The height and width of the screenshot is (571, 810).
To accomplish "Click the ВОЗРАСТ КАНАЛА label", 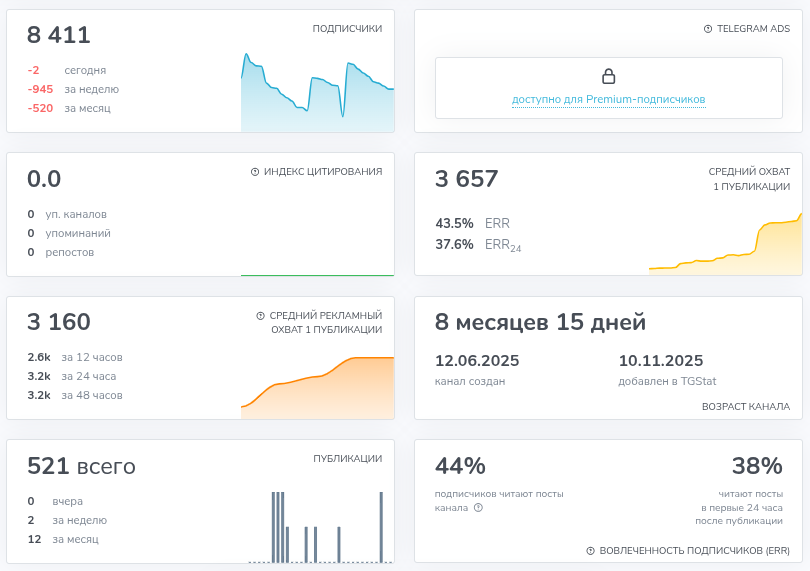I will click(745, 406).
